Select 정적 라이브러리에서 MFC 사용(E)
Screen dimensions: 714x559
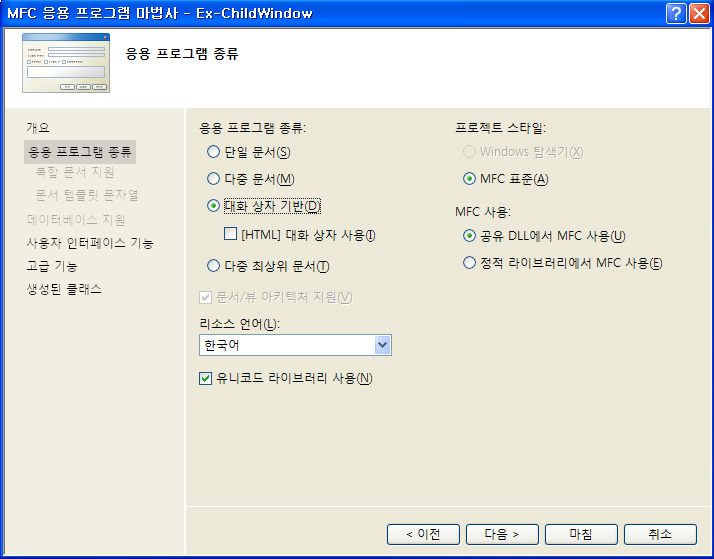469,263
